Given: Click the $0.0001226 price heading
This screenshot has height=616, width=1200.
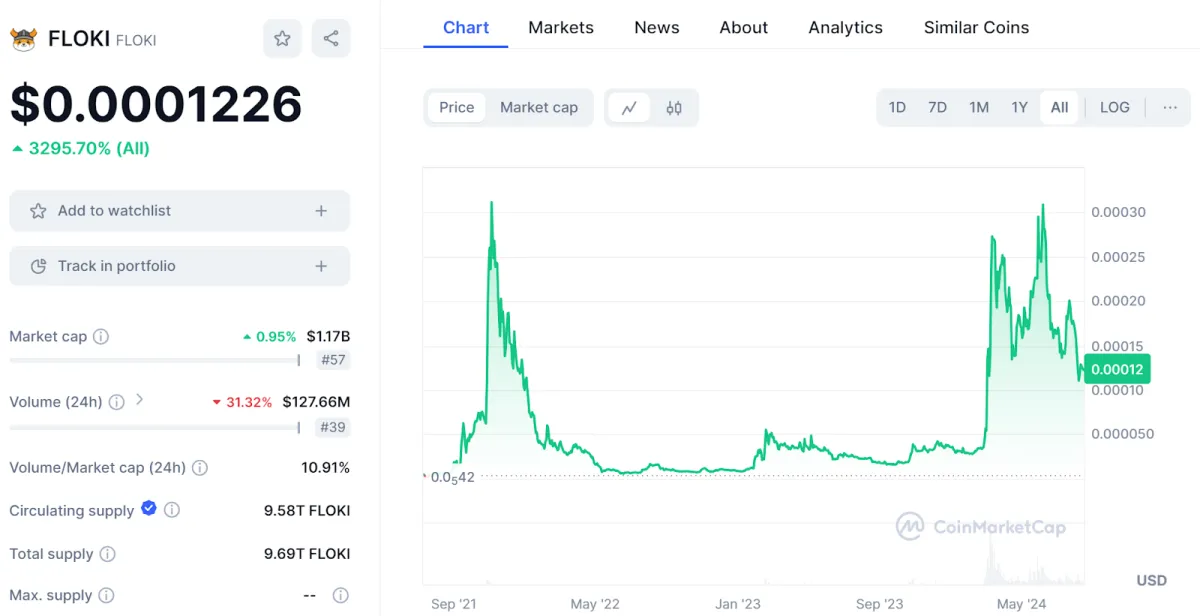Looking at the screenshot, I should (x=156, y=104).
